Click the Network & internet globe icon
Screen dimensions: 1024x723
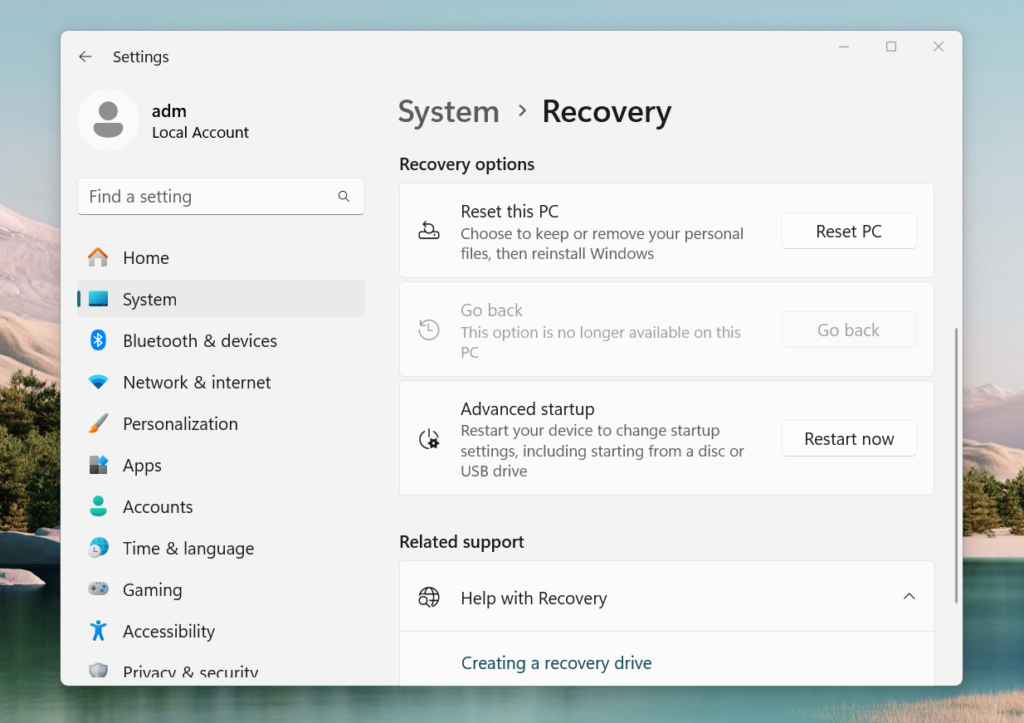coord(98,382)
